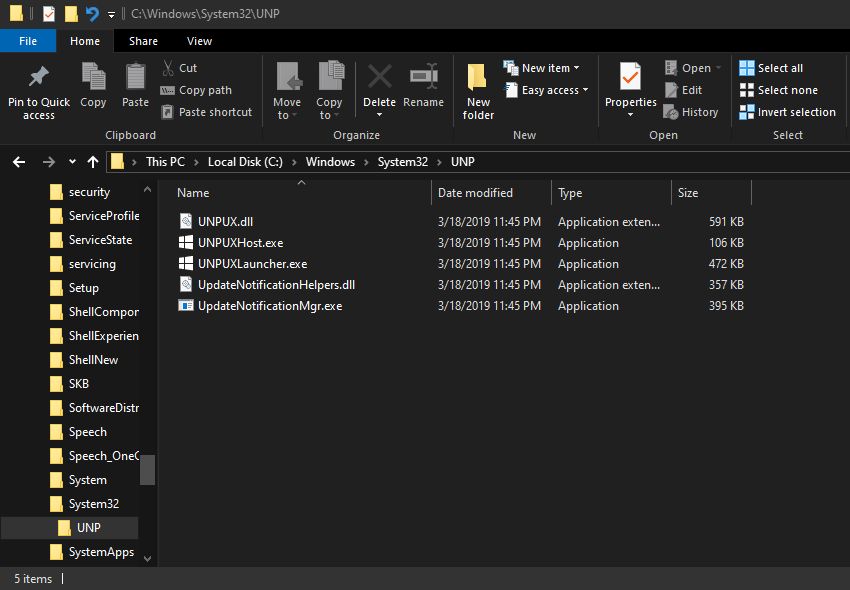
Task: Click Select all in ribbon
Action: [x=771, y=68]
